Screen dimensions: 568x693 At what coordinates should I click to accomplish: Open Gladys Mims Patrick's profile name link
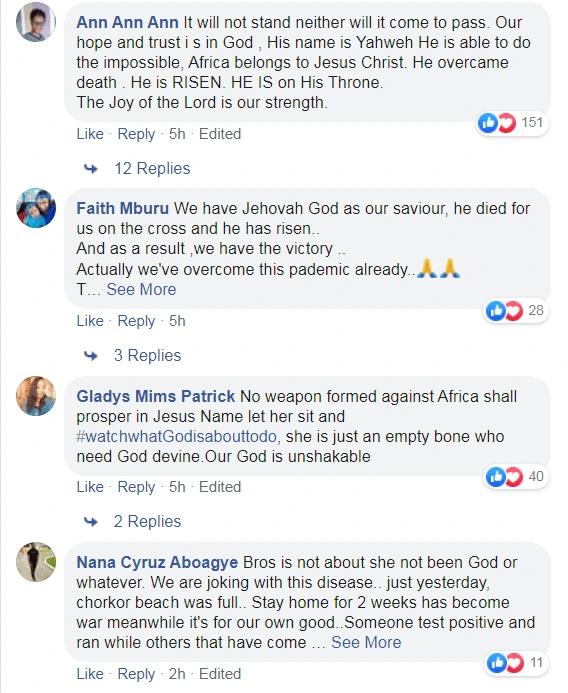(156, 396)
